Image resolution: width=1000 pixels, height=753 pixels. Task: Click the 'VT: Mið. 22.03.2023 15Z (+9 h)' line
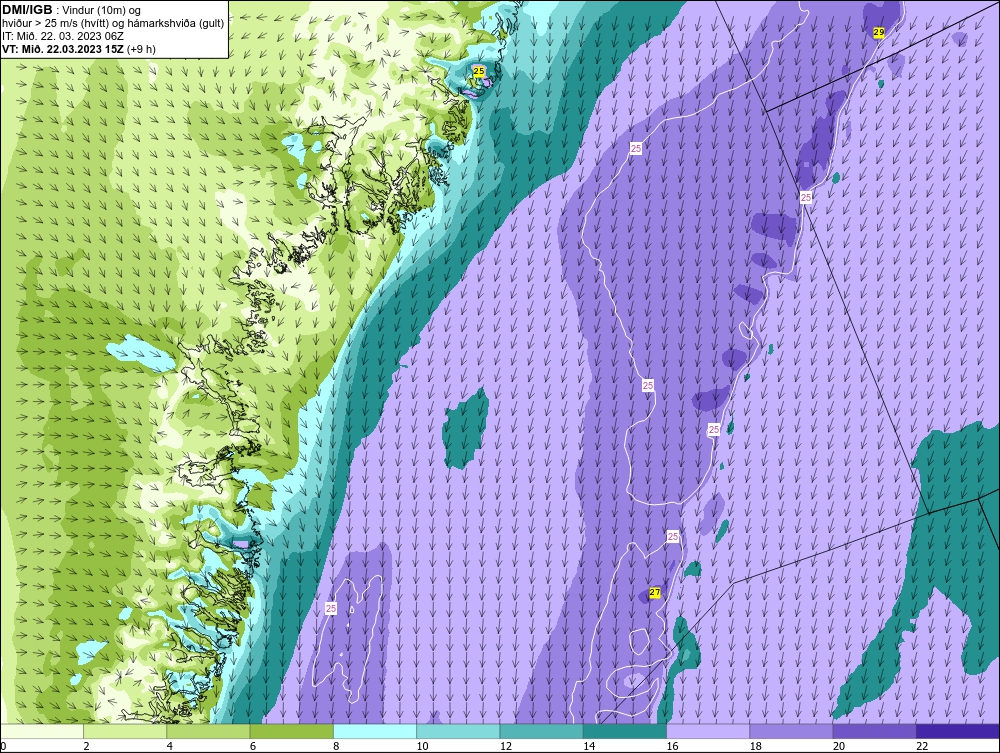point(79,48)
